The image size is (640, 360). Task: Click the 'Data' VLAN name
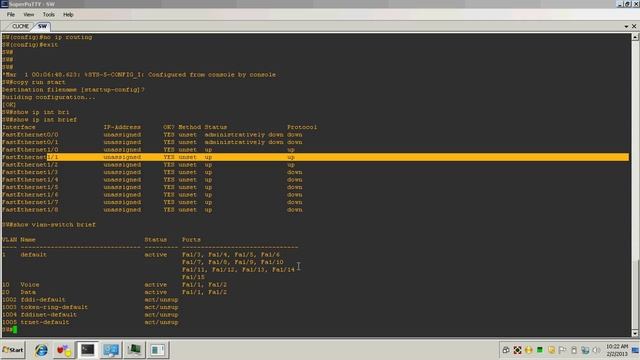[28, 292]
